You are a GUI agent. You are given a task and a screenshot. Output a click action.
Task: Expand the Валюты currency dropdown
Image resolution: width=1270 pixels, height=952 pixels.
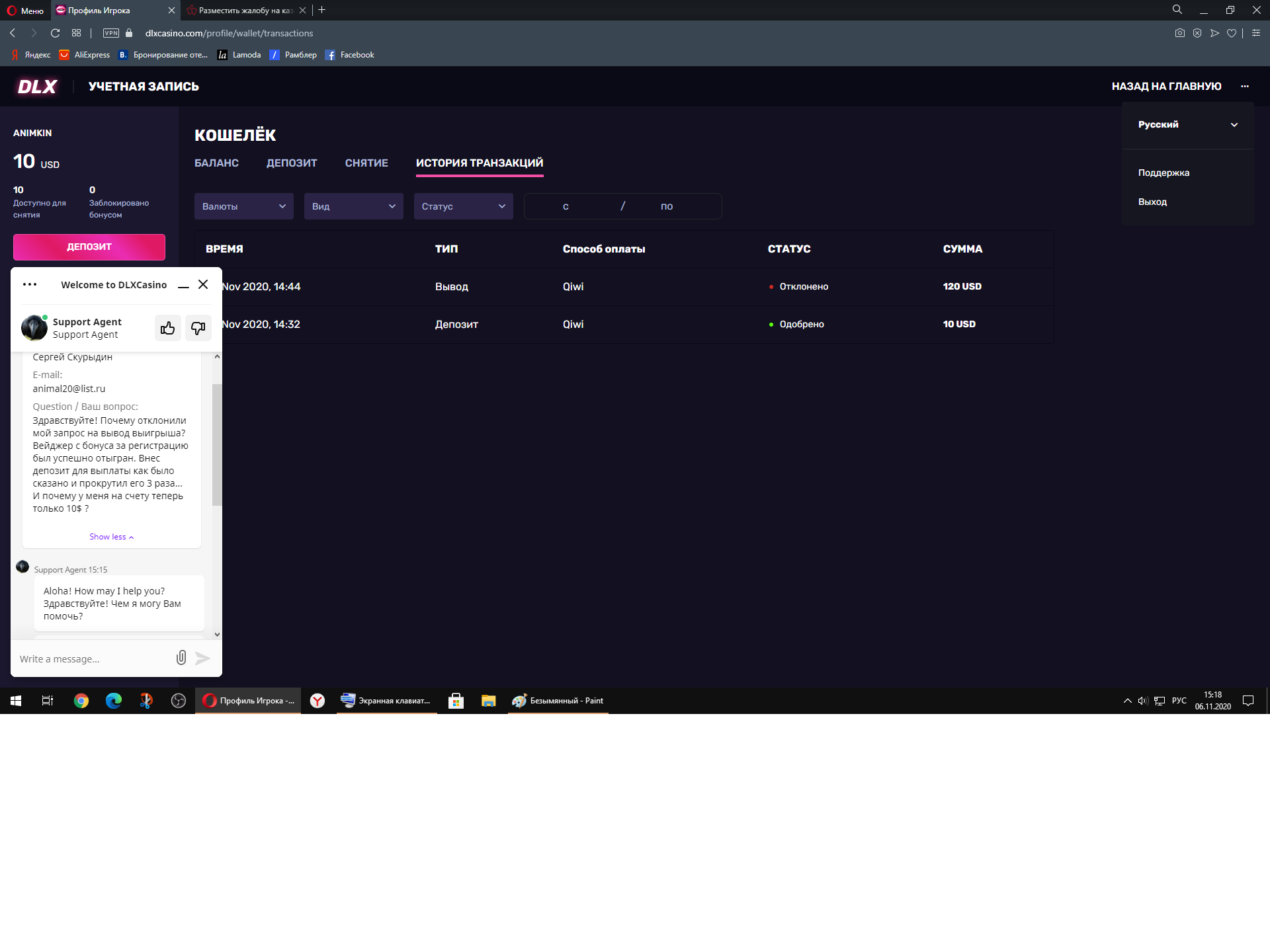(x=243, y=206)
